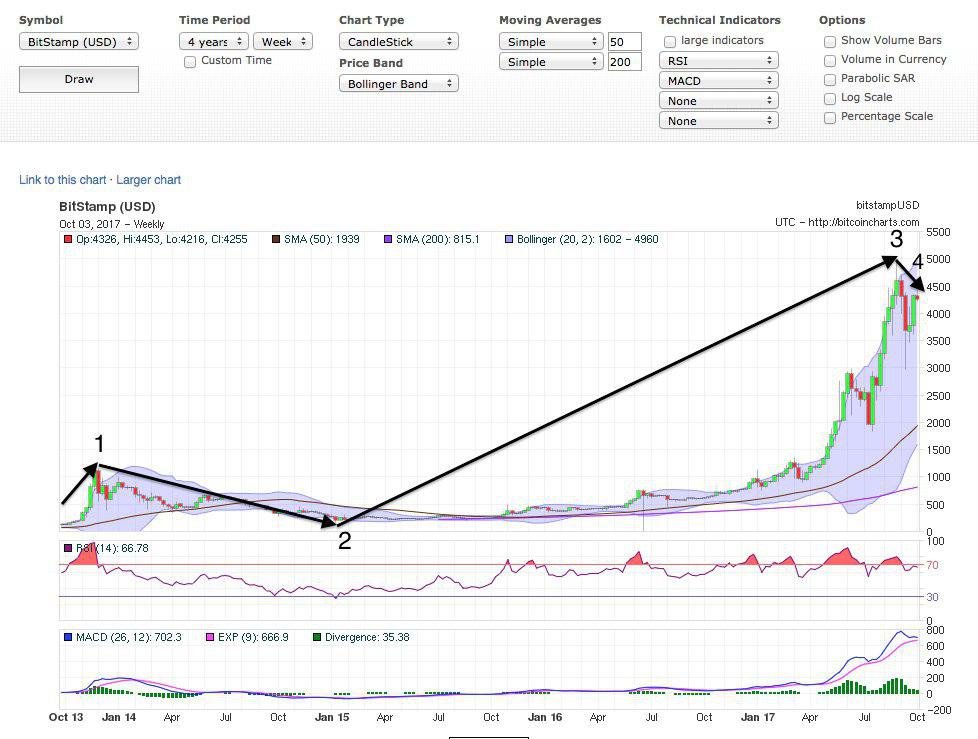This screenshot has width=978, height=739.
Task: Click the 50 moving average input field
Action: (624, 42)
